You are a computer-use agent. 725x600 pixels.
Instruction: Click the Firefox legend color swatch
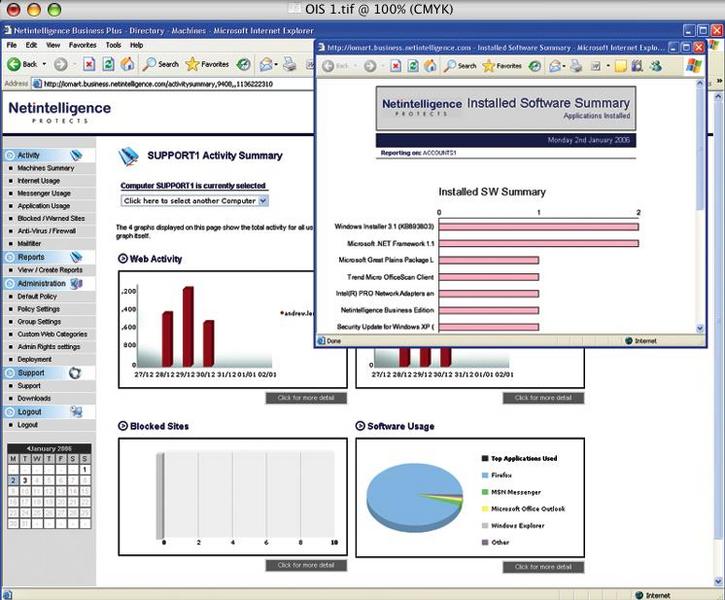[x=485, y=475]
